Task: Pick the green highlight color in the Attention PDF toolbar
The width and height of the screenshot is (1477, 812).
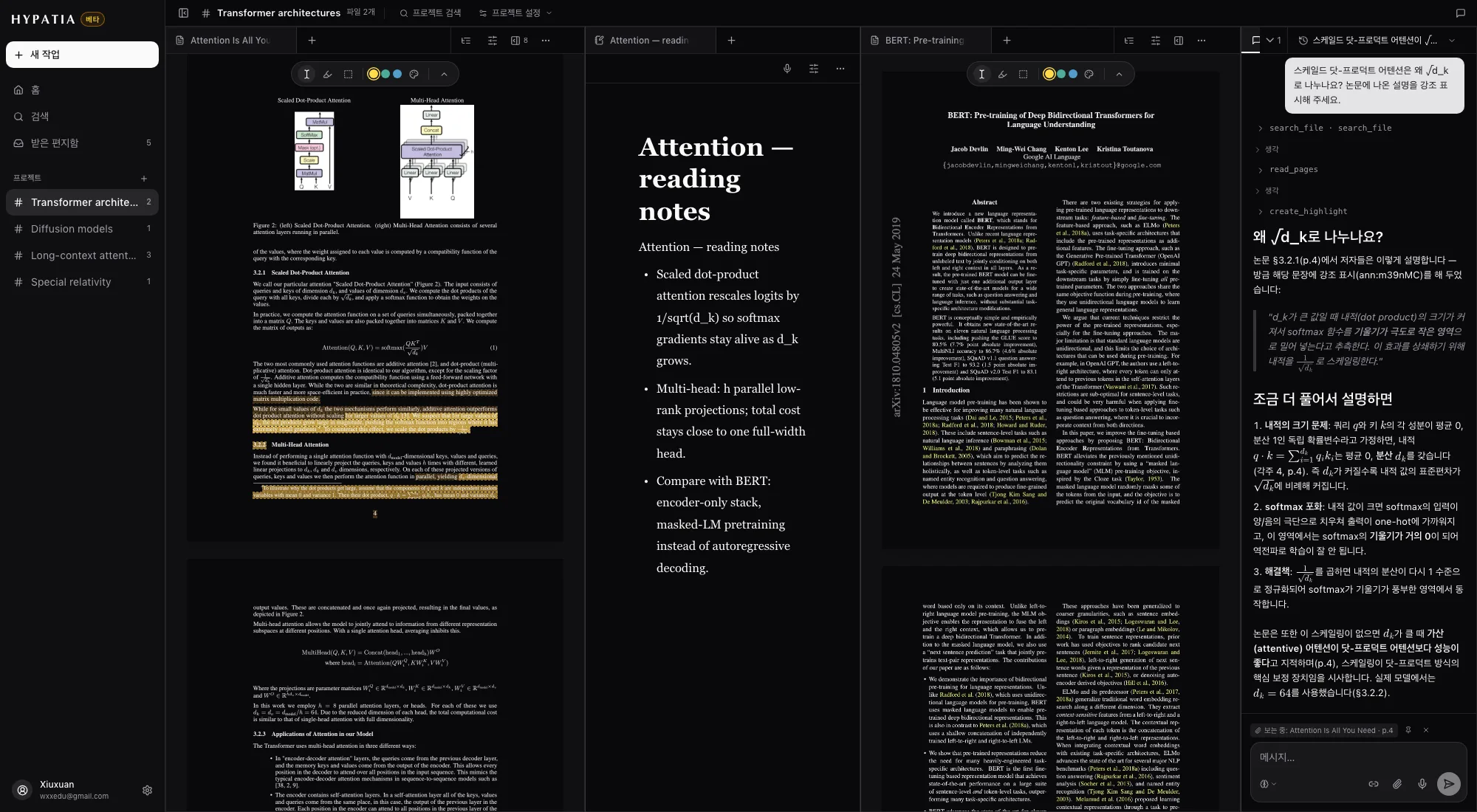Action: 385,74
